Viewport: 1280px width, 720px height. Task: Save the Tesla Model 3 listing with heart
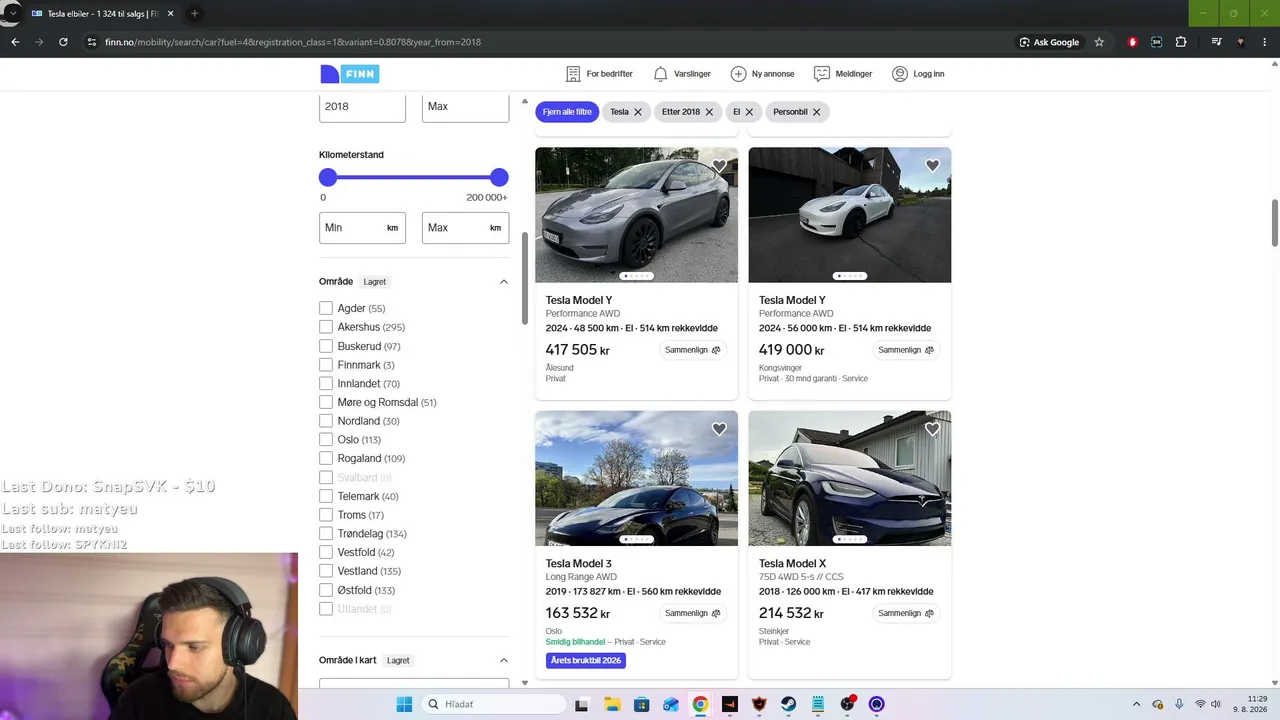719,429
